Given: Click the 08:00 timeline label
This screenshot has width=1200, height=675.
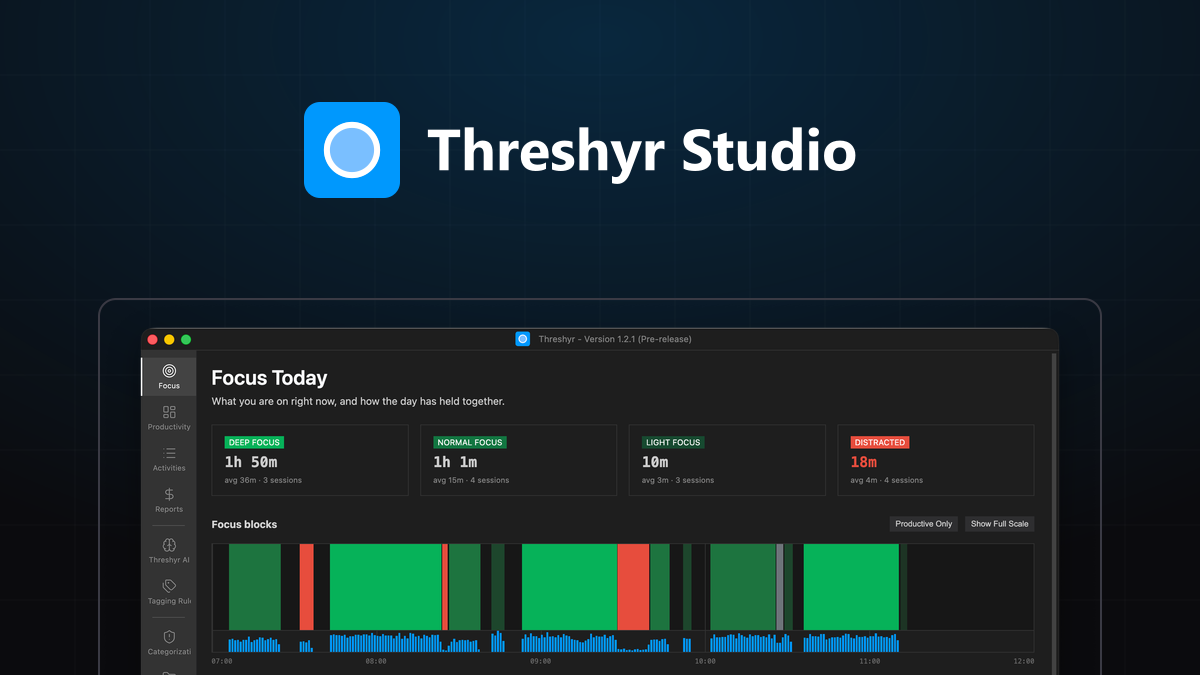Looking at the screenshot, I should pos(376,661).
